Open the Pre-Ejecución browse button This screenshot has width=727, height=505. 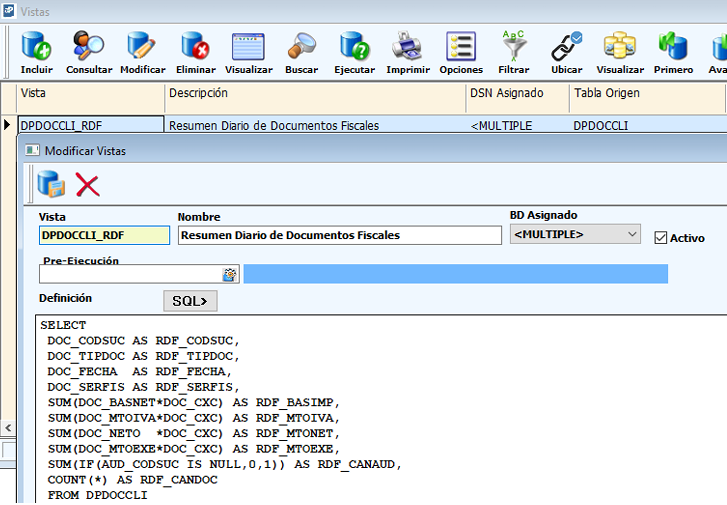coord(230,274)
